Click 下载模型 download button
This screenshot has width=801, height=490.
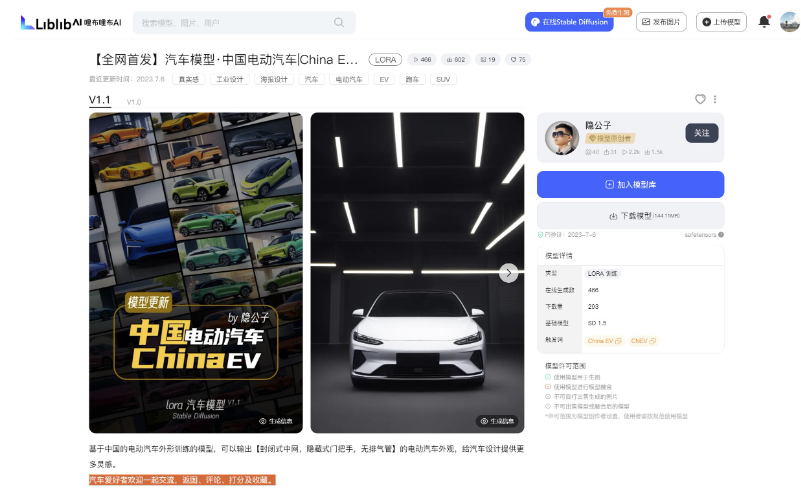coord(630,216)
